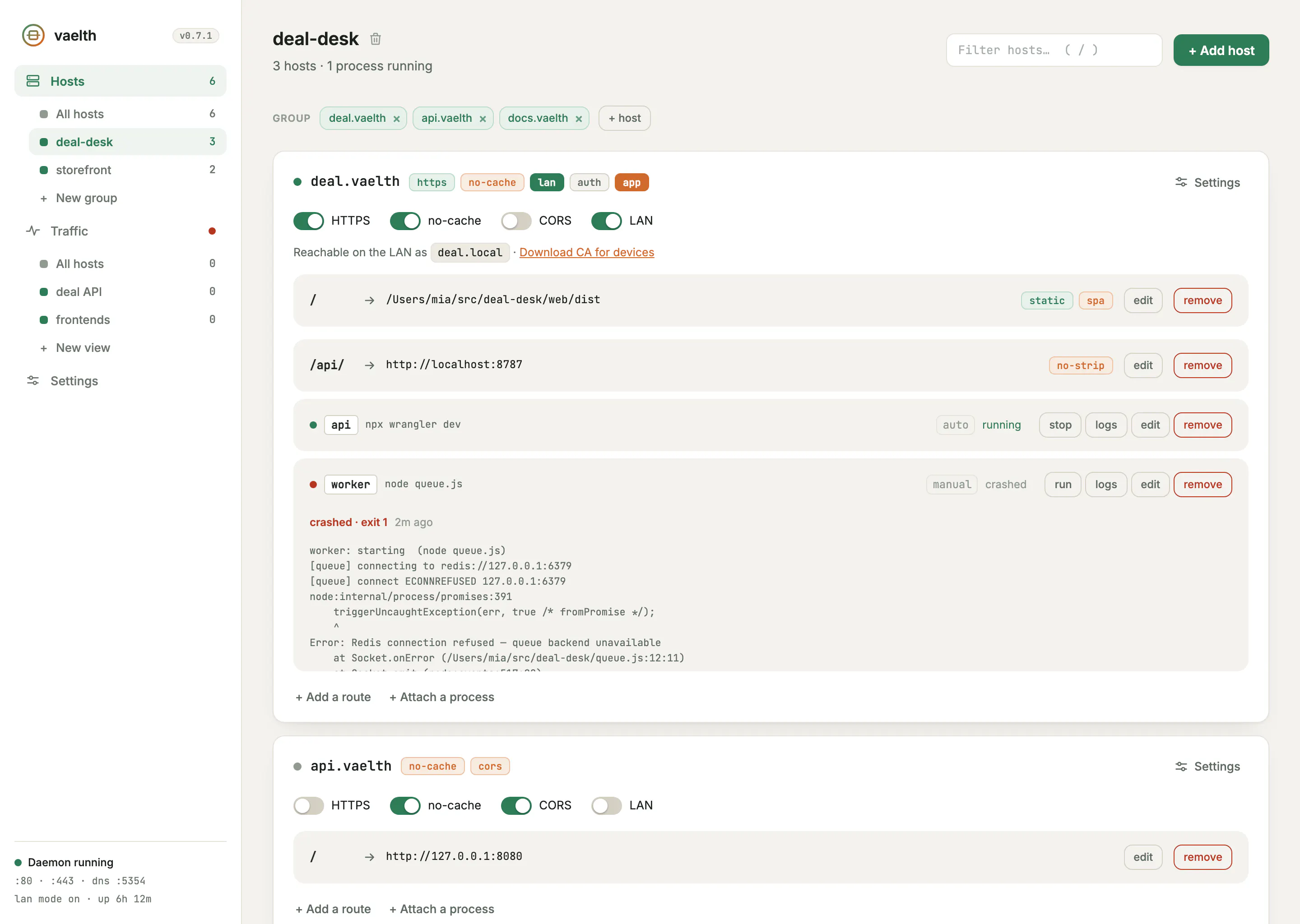Remove the /Users/mia web/dist route
The height and width of the screenshot is (924, 1300).
pyautogui.click(x=1202, y=300)
